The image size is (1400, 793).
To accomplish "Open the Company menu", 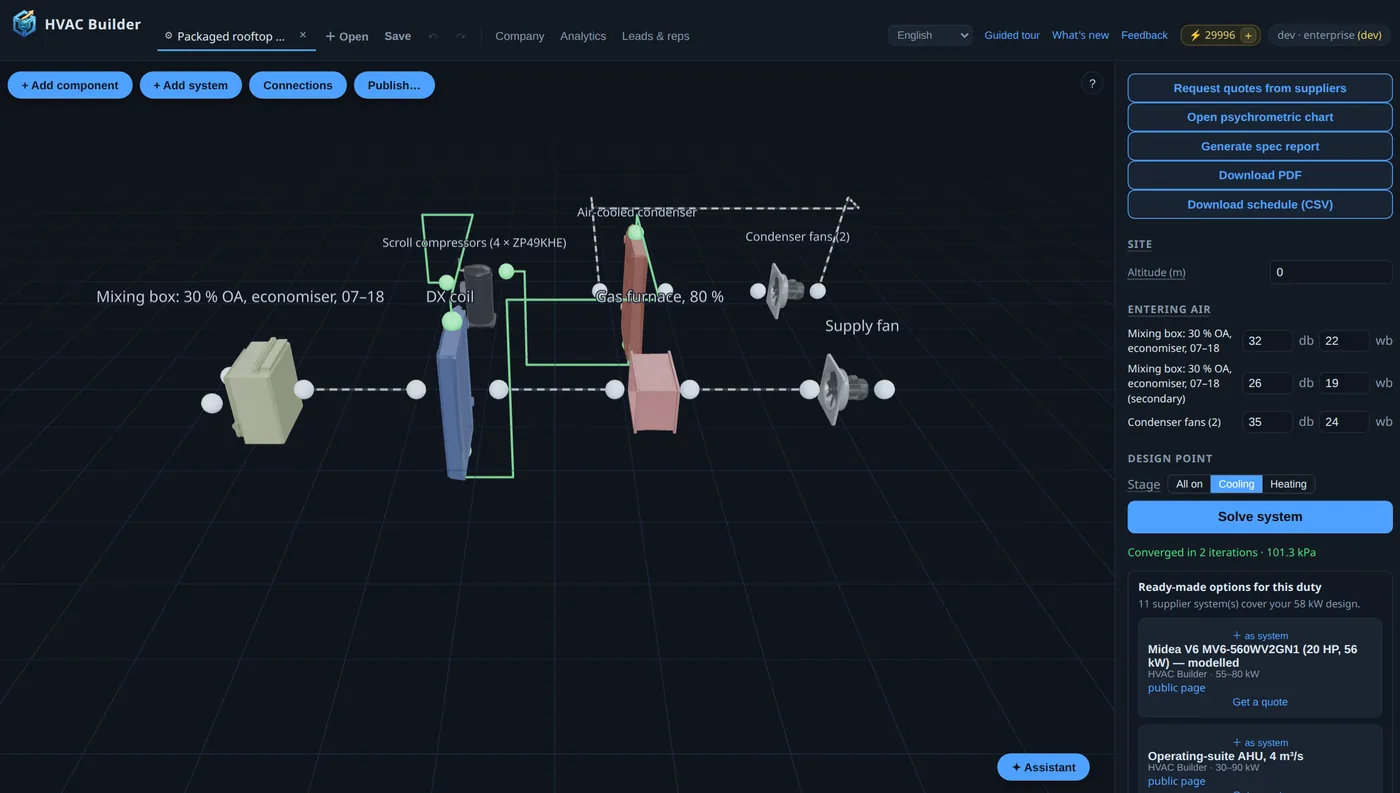I will 520,36.
